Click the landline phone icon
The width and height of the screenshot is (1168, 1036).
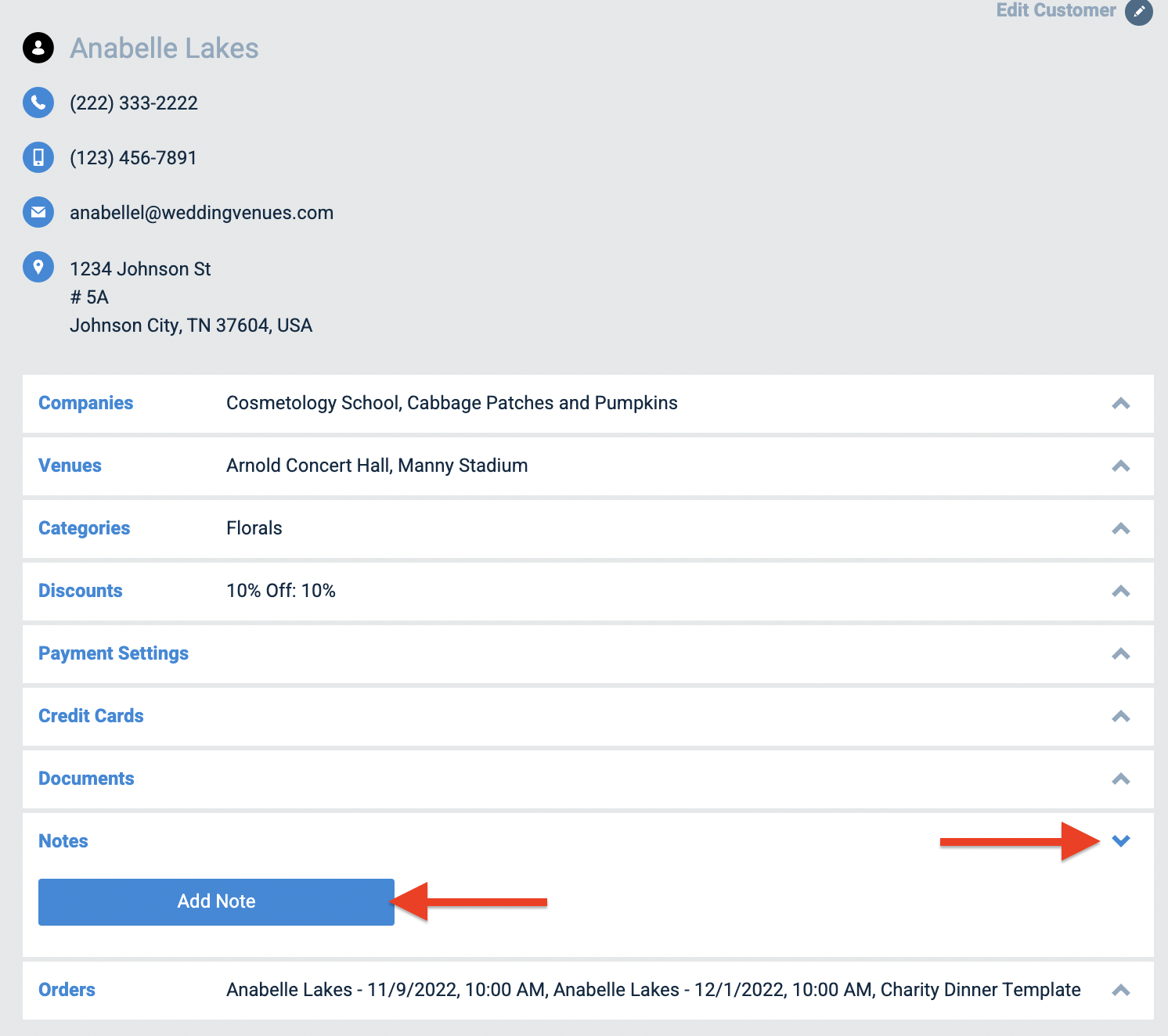pos(38,103)
